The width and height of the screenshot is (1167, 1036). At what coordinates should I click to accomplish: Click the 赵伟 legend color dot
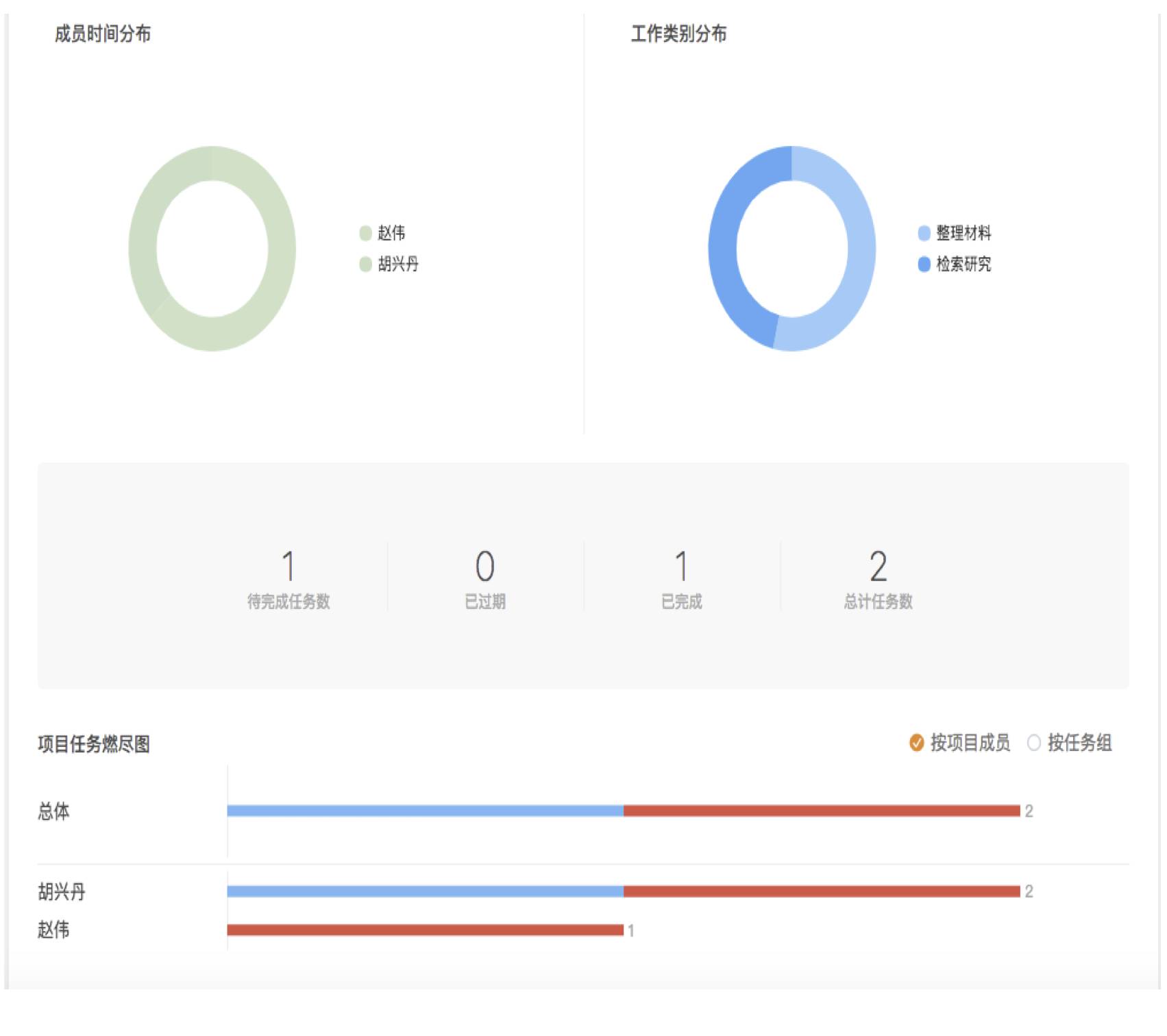tap(366, 234)
